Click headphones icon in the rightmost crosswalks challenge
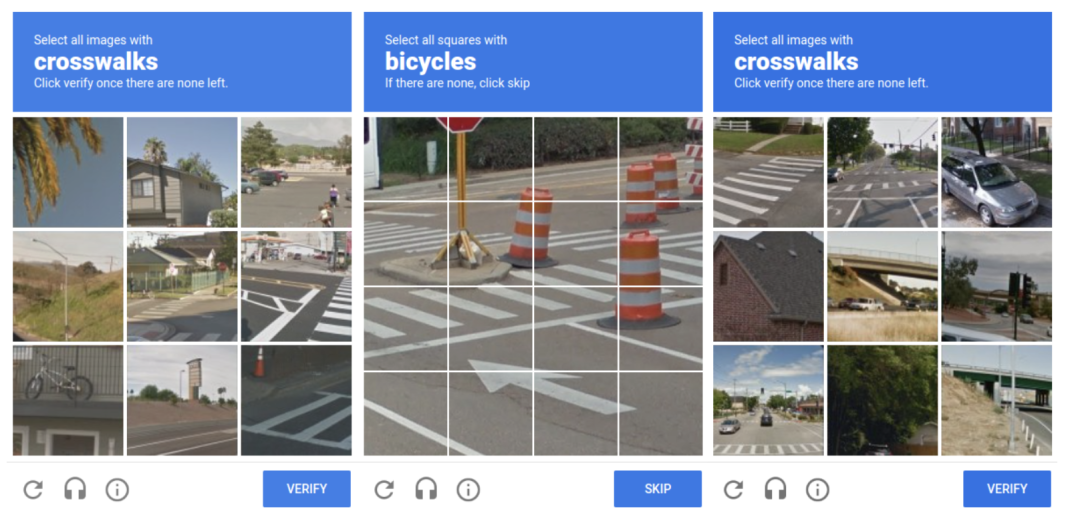 pyautogui.click(x=776, y=489)
